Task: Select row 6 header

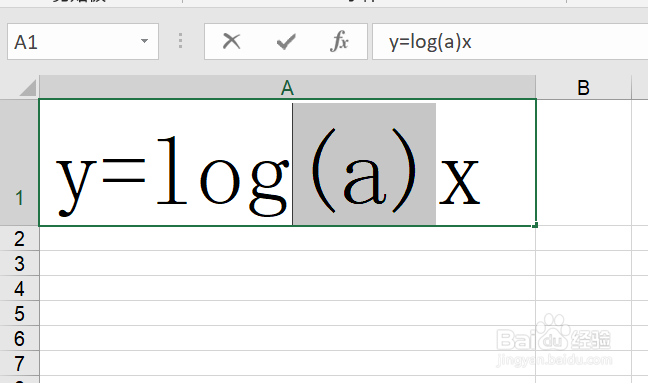Action: coord(19,338)
